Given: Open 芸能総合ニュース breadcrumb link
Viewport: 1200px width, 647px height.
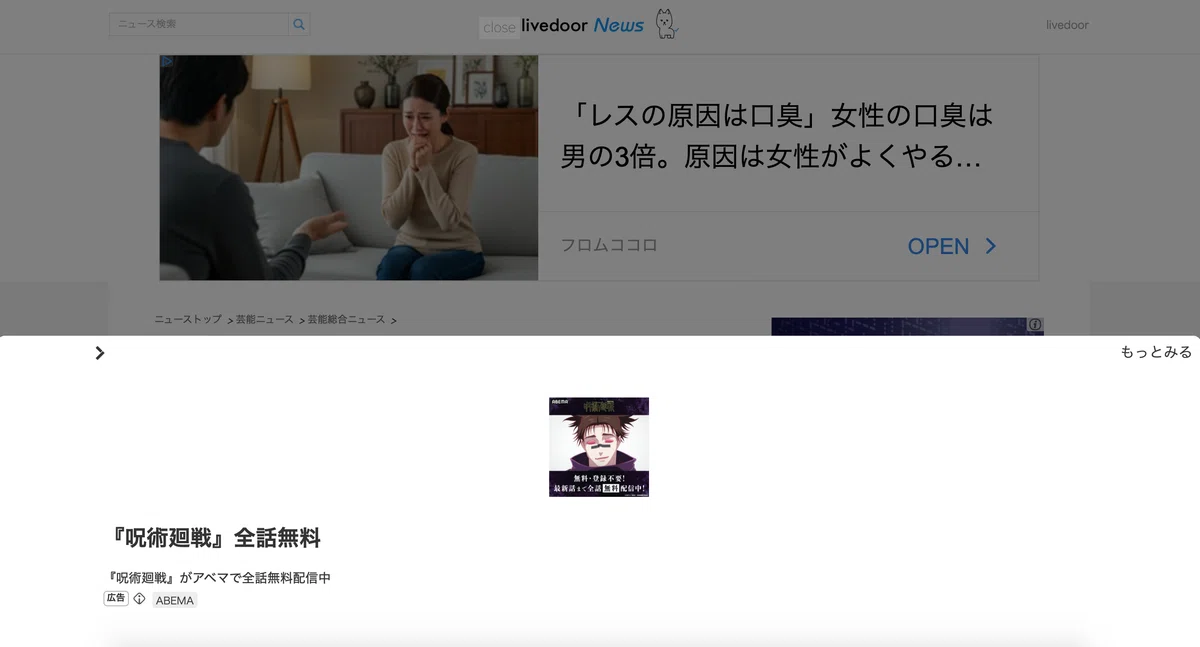Looking at the screenshot, I should [346, 319].
